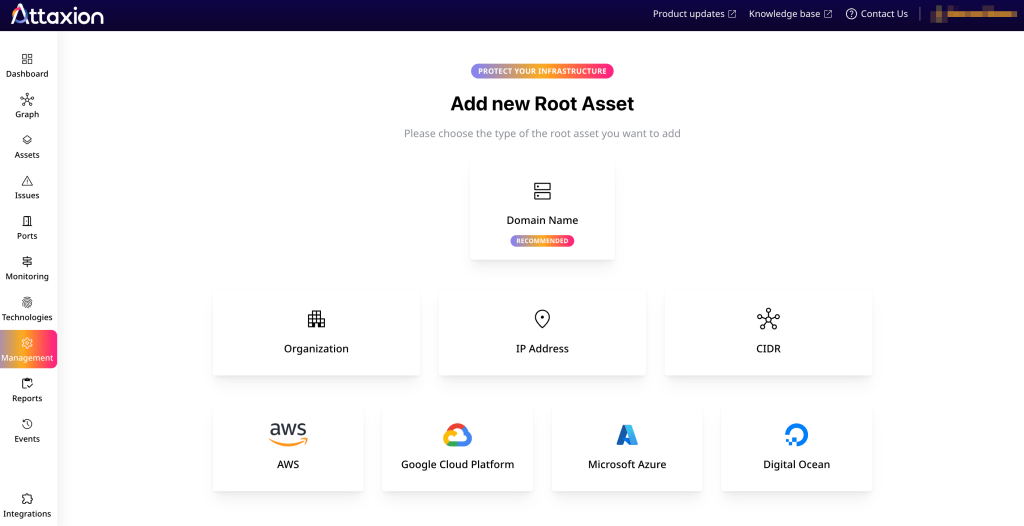Choose the Organization asset type label
Image resolution: width=1024 pixels, height=526 pixels.
[x=316, y=348]
